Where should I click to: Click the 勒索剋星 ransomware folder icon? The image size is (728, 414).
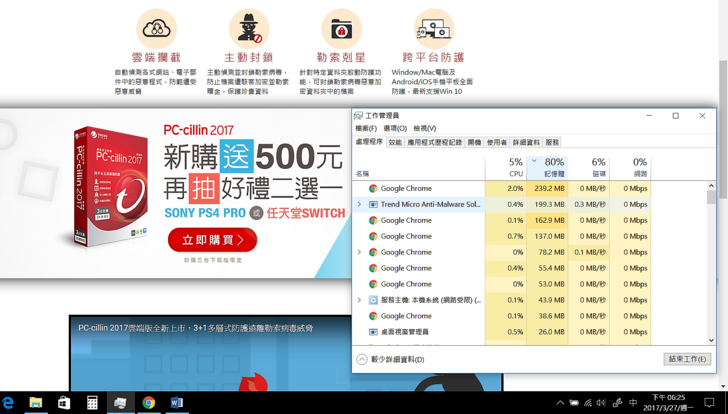(x=341, y=29)
